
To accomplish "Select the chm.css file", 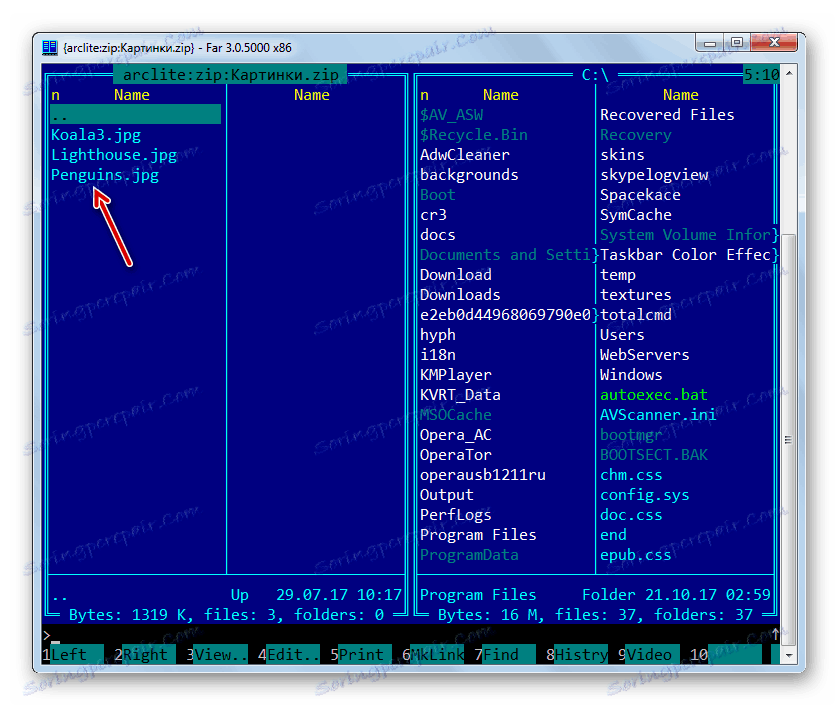I will click(x=631, y=475).
